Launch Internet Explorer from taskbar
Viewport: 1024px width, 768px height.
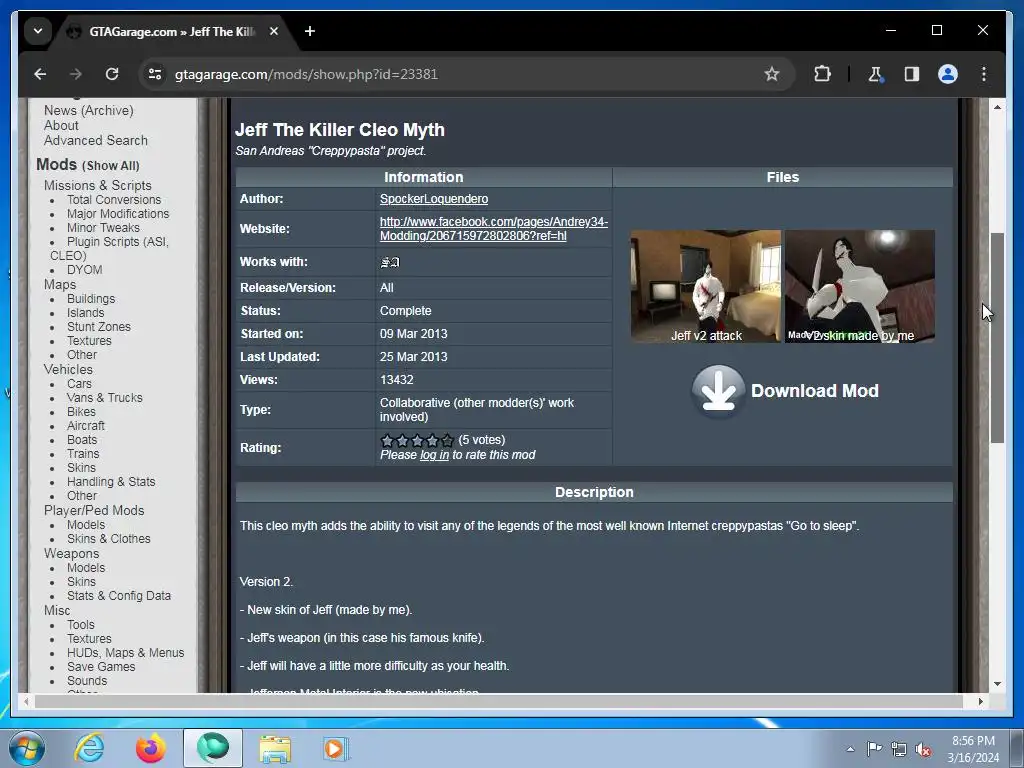pyautogui.click(x=89, y=748)
